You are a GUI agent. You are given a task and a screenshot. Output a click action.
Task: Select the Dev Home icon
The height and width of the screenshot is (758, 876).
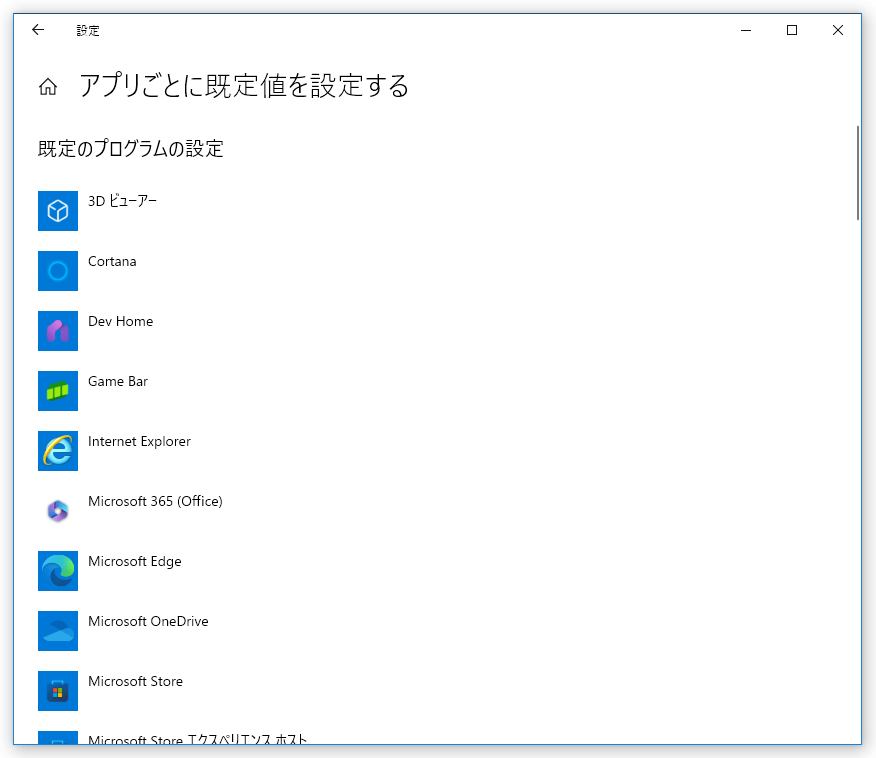[x=58, y=331]
